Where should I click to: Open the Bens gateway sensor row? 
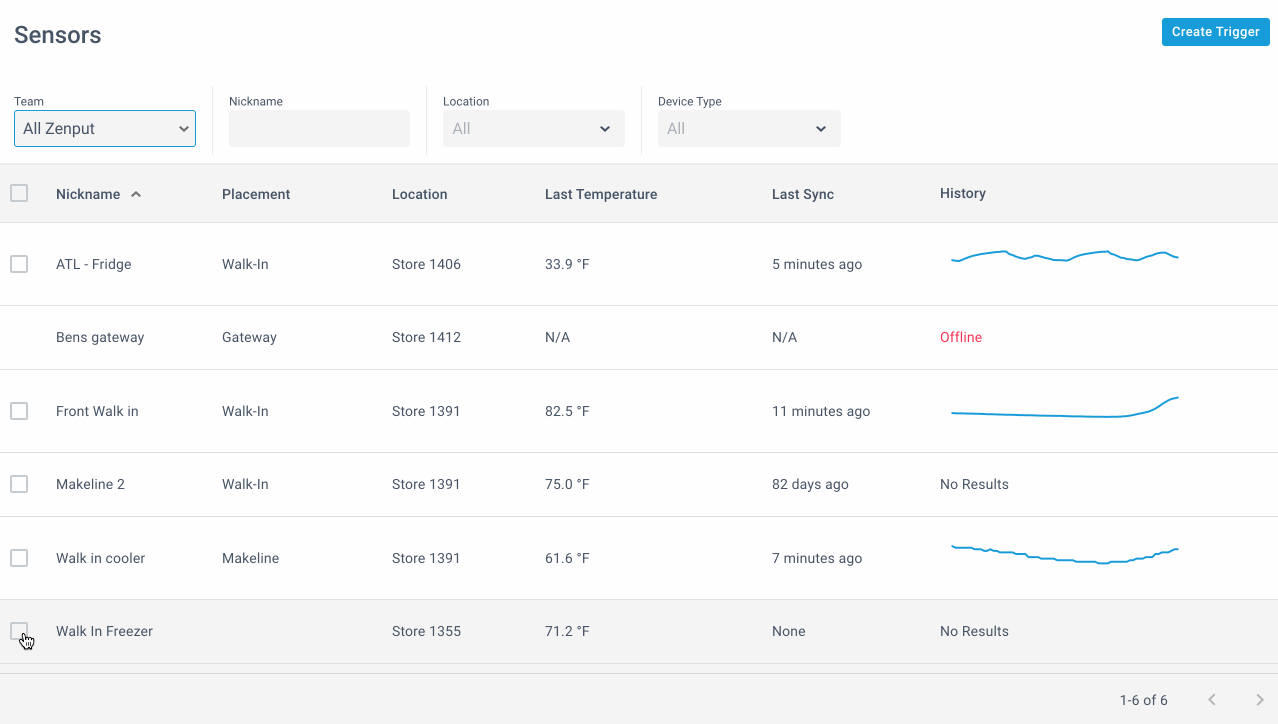pos(639,338)
